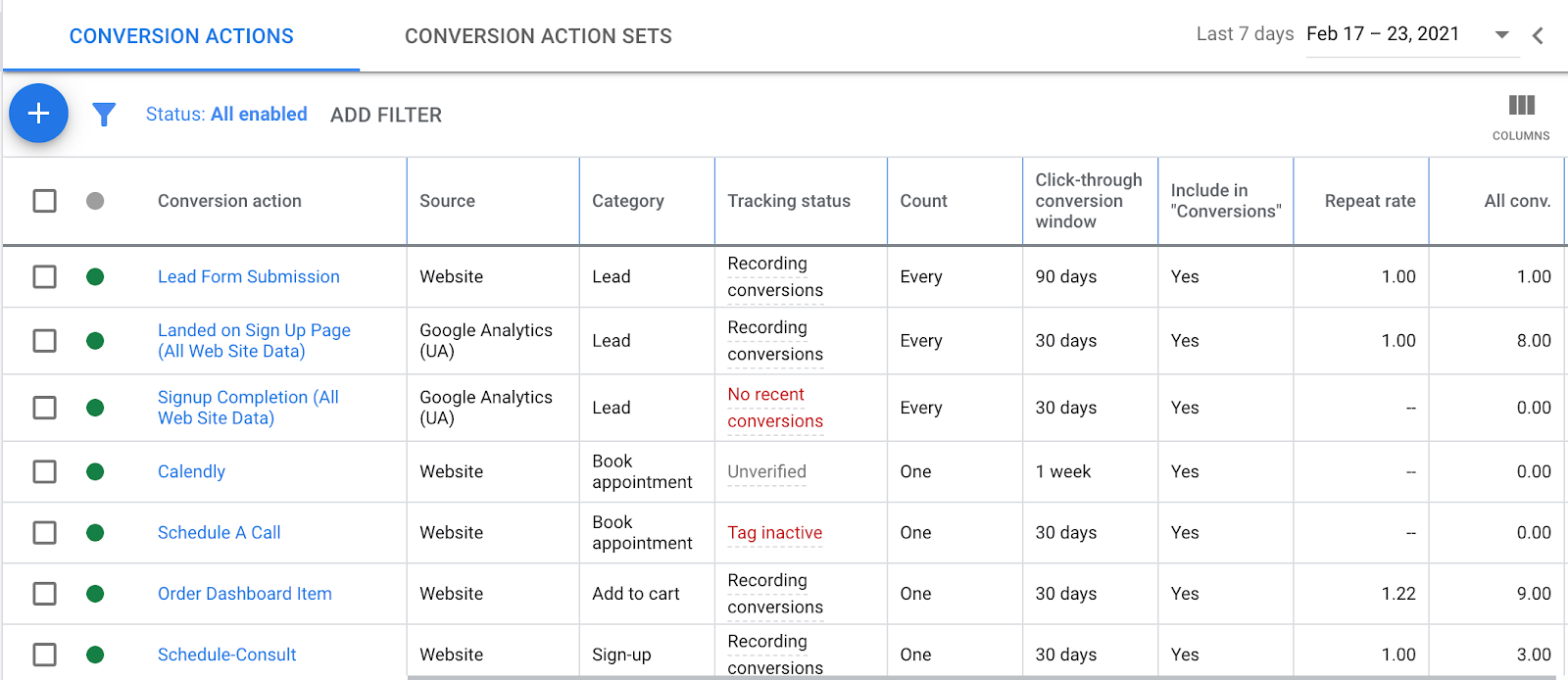
Task: Switch to Conversion Action Sets tab
Action: click(538, 36)
